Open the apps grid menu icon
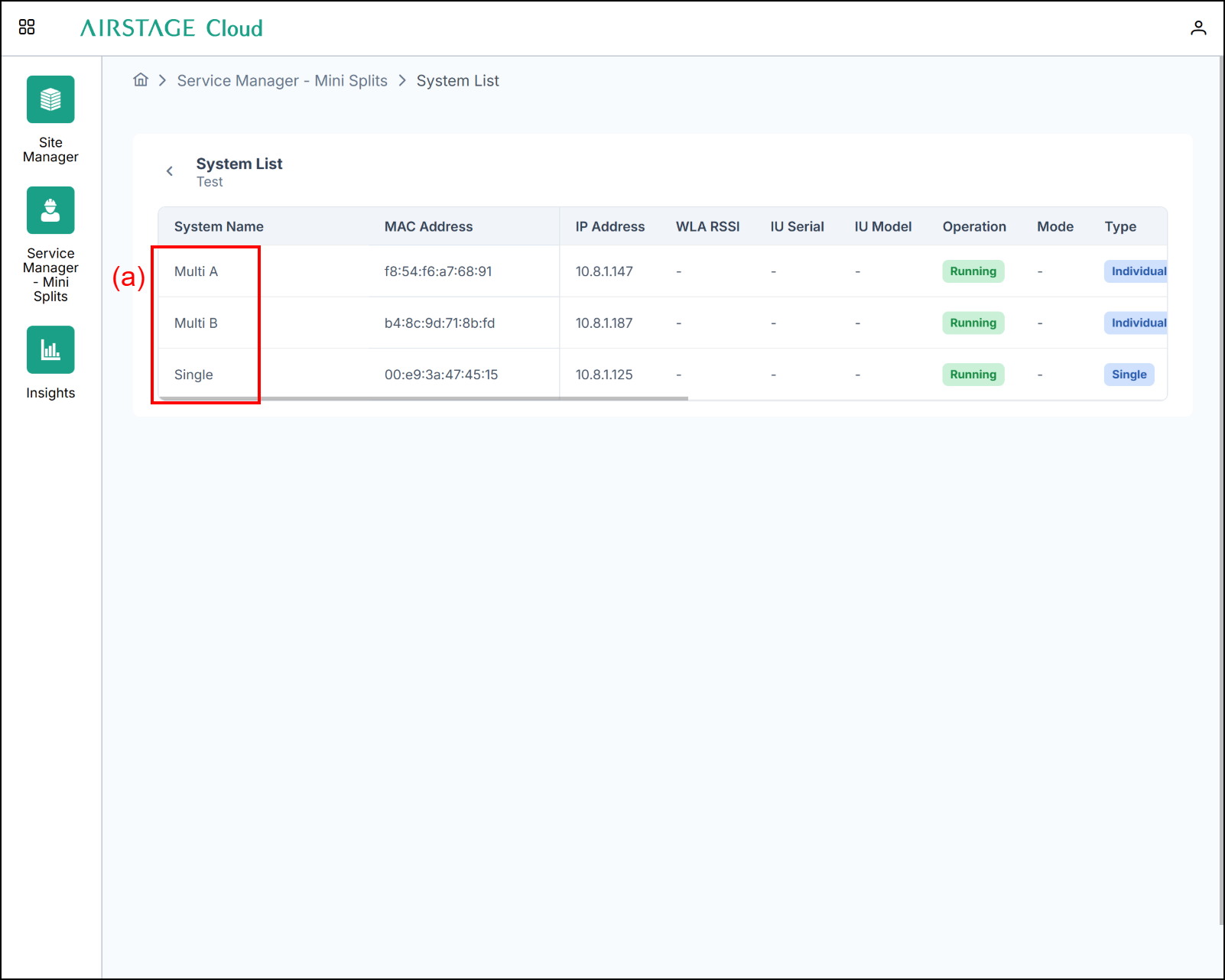 (27, 28)
